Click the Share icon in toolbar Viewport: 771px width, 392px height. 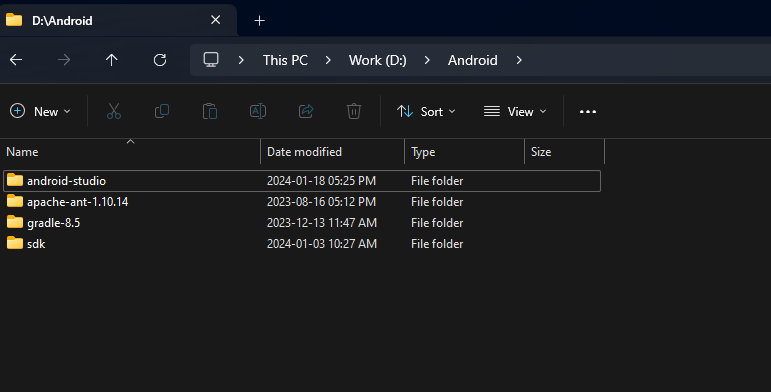coord(306,111)
